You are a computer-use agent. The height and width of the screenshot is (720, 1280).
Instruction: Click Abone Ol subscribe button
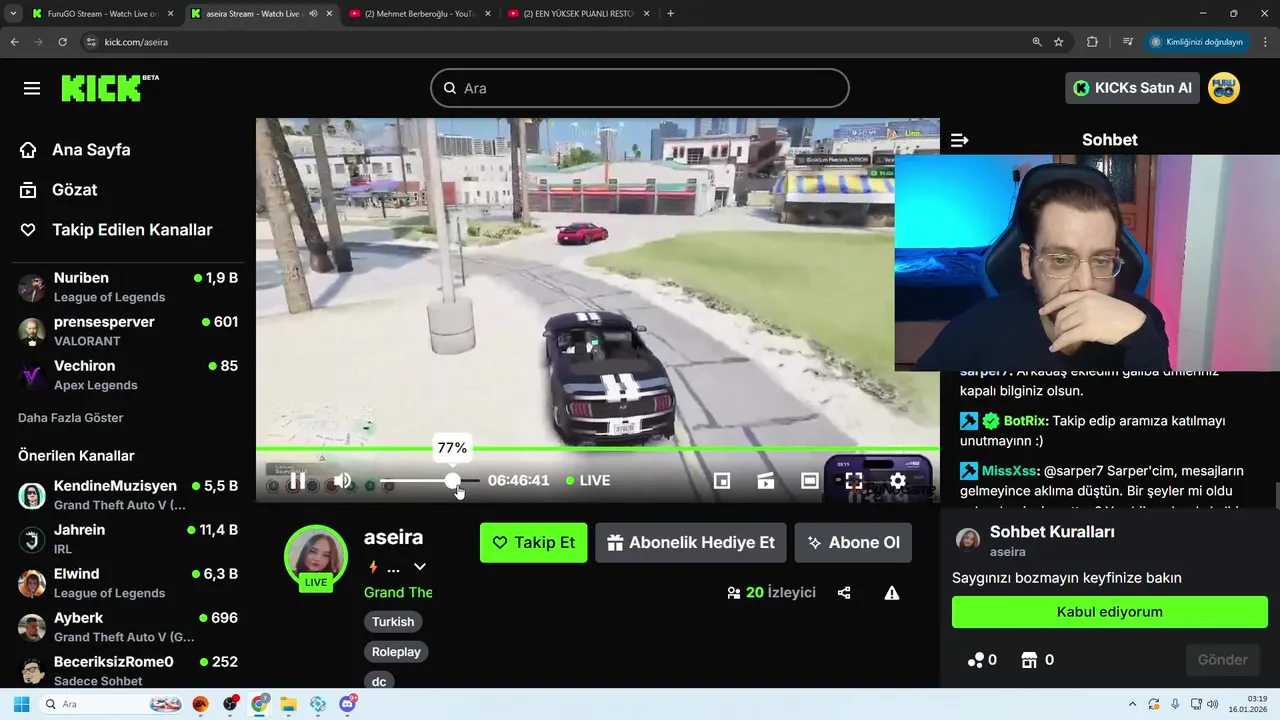pos(853,542)
